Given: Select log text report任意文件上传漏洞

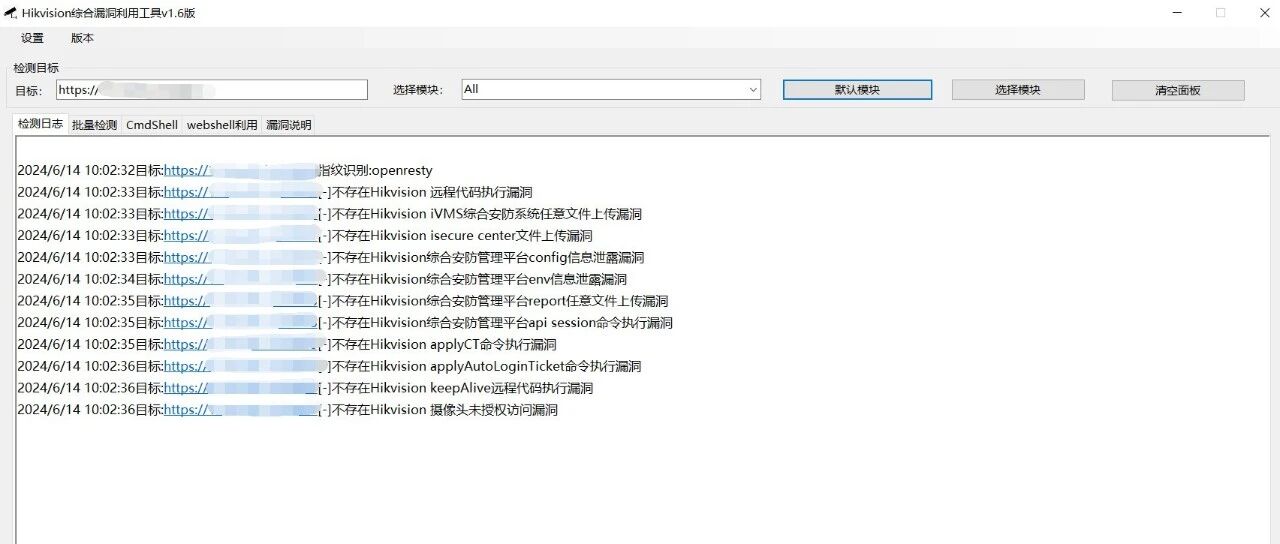Looking at the screenshot, I should tap(598, 301).
